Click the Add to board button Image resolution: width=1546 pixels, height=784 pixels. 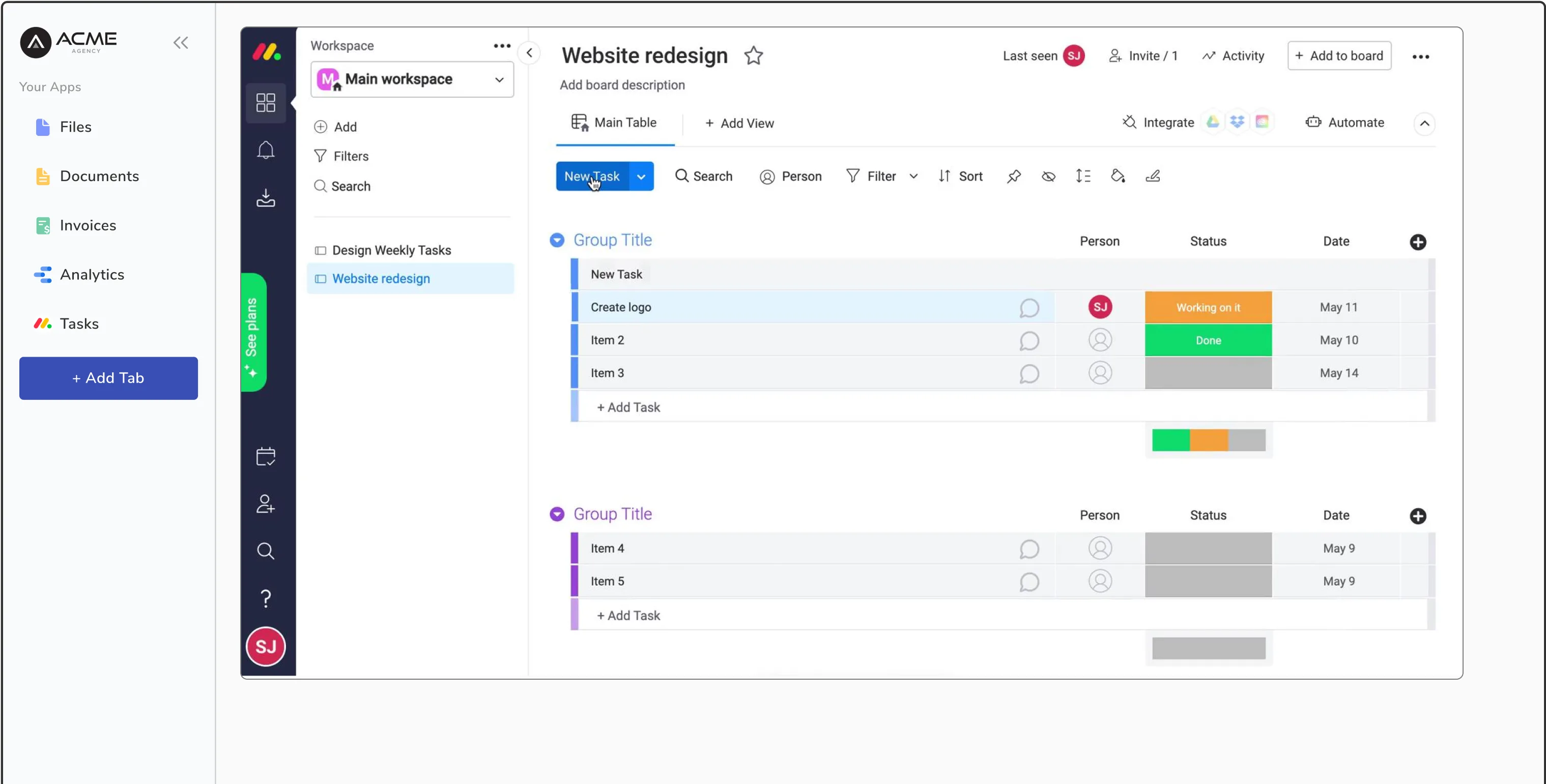[x=1339, y=56]
